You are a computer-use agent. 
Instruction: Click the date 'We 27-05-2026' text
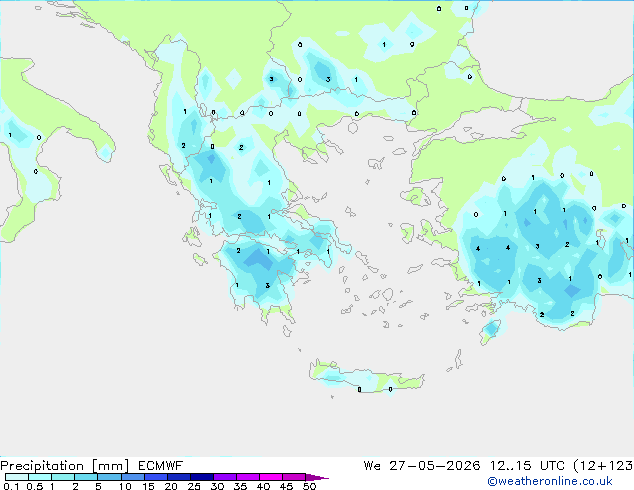click(422, 466)
